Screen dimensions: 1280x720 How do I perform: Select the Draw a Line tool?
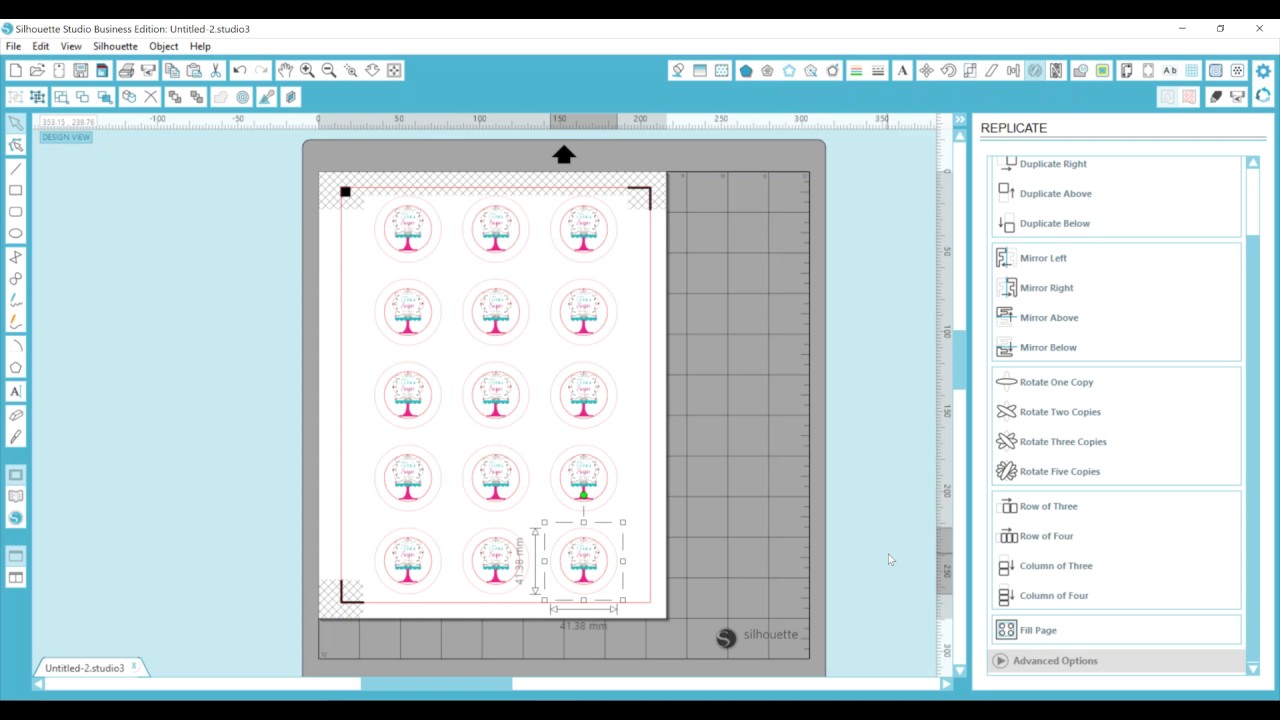pos(15,168)
